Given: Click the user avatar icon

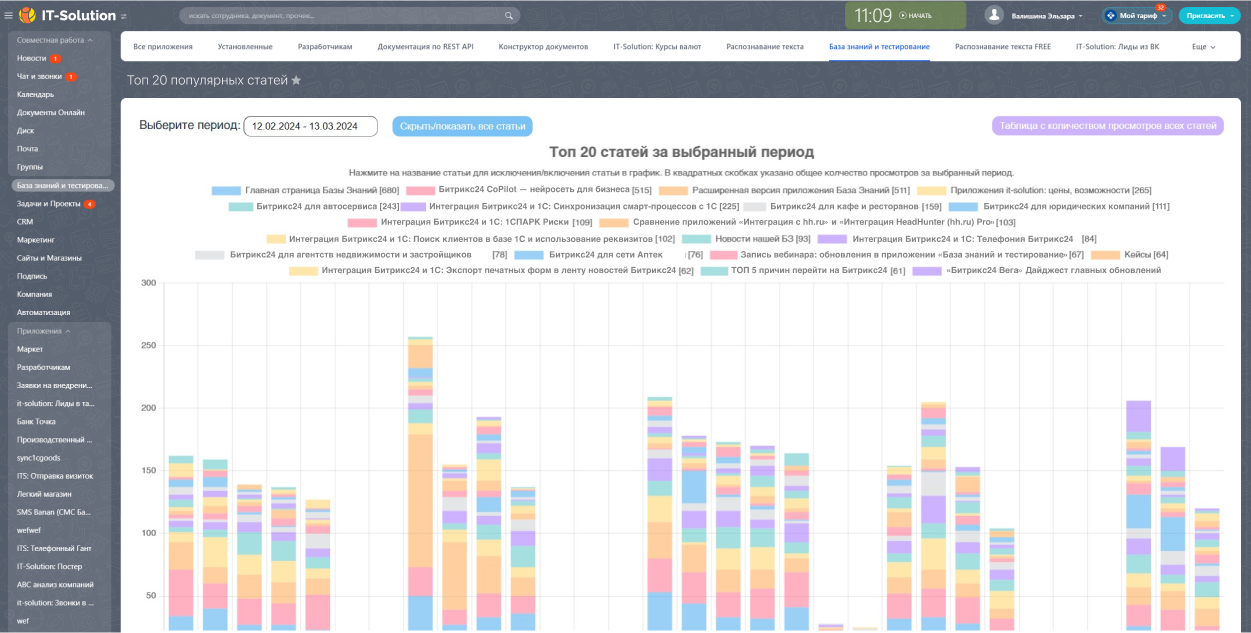Looking at the screenshot, I should pos(994,15).
